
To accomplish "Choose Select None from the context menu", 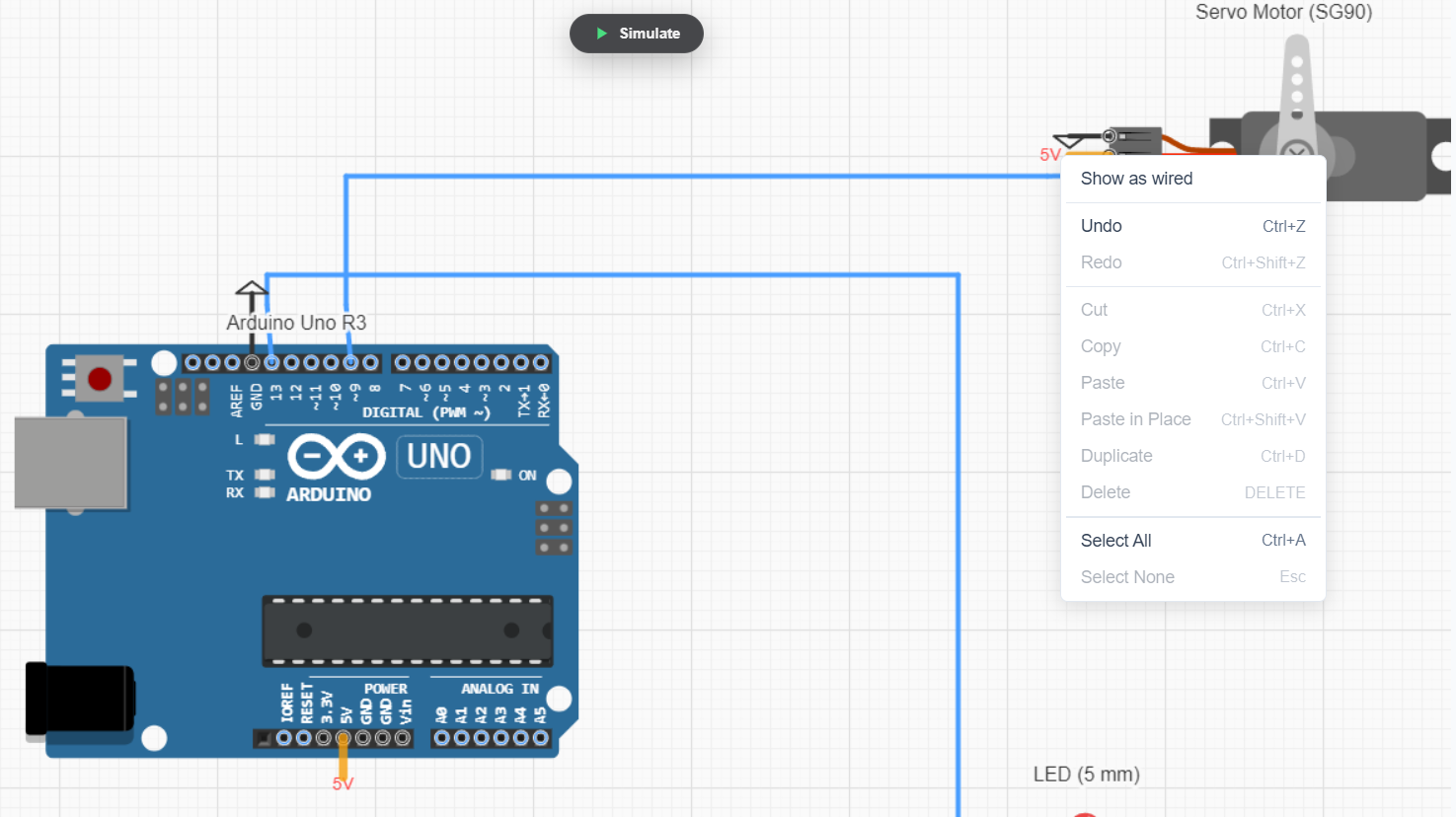I will coord(1192,577).
